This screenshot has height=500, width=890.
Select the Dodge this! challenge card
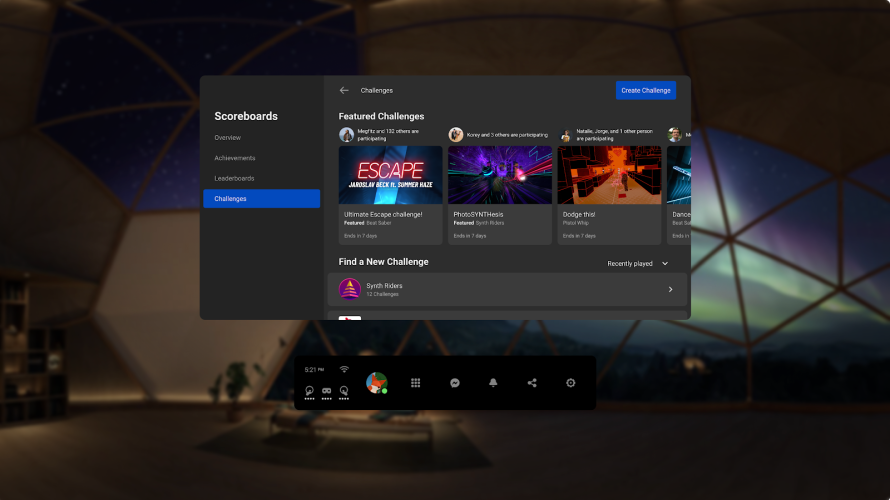609,195
